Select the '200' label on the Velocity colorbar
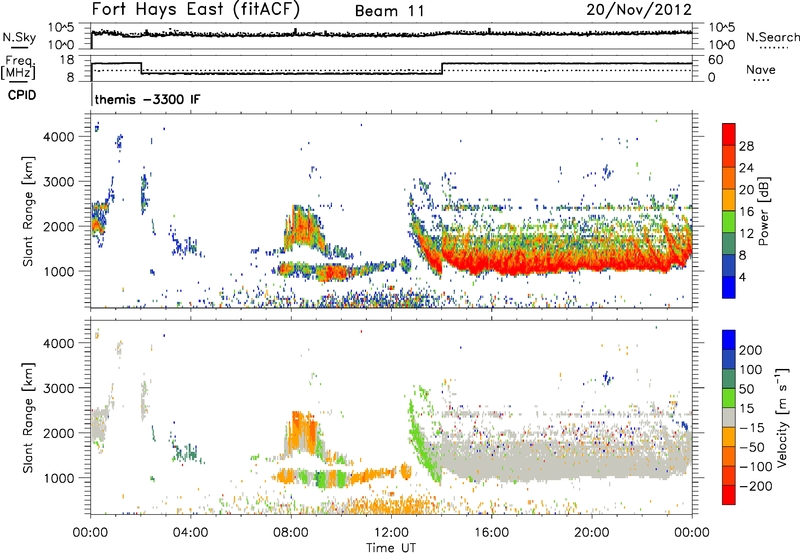This screenshot has height=554, width=800. tap(751, 350)
